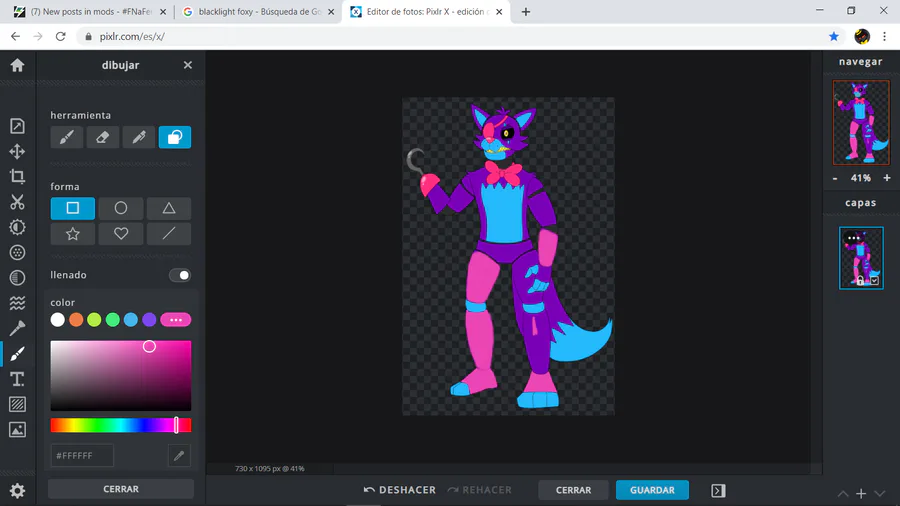The image size is (900, 506).
Task: Open the add image tool
Action: [17, 430]
